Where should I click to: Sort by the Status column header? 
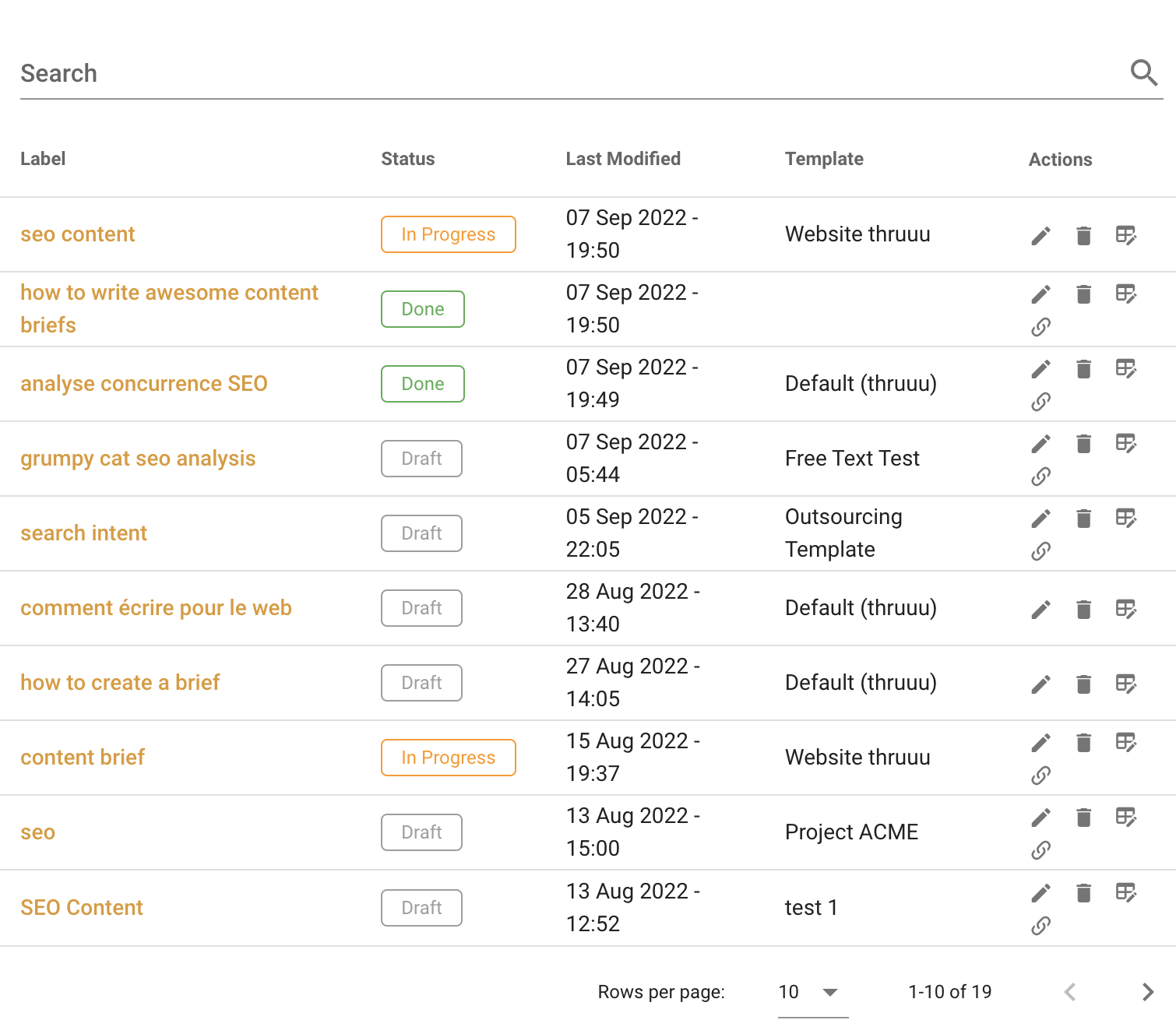point(407,159)
